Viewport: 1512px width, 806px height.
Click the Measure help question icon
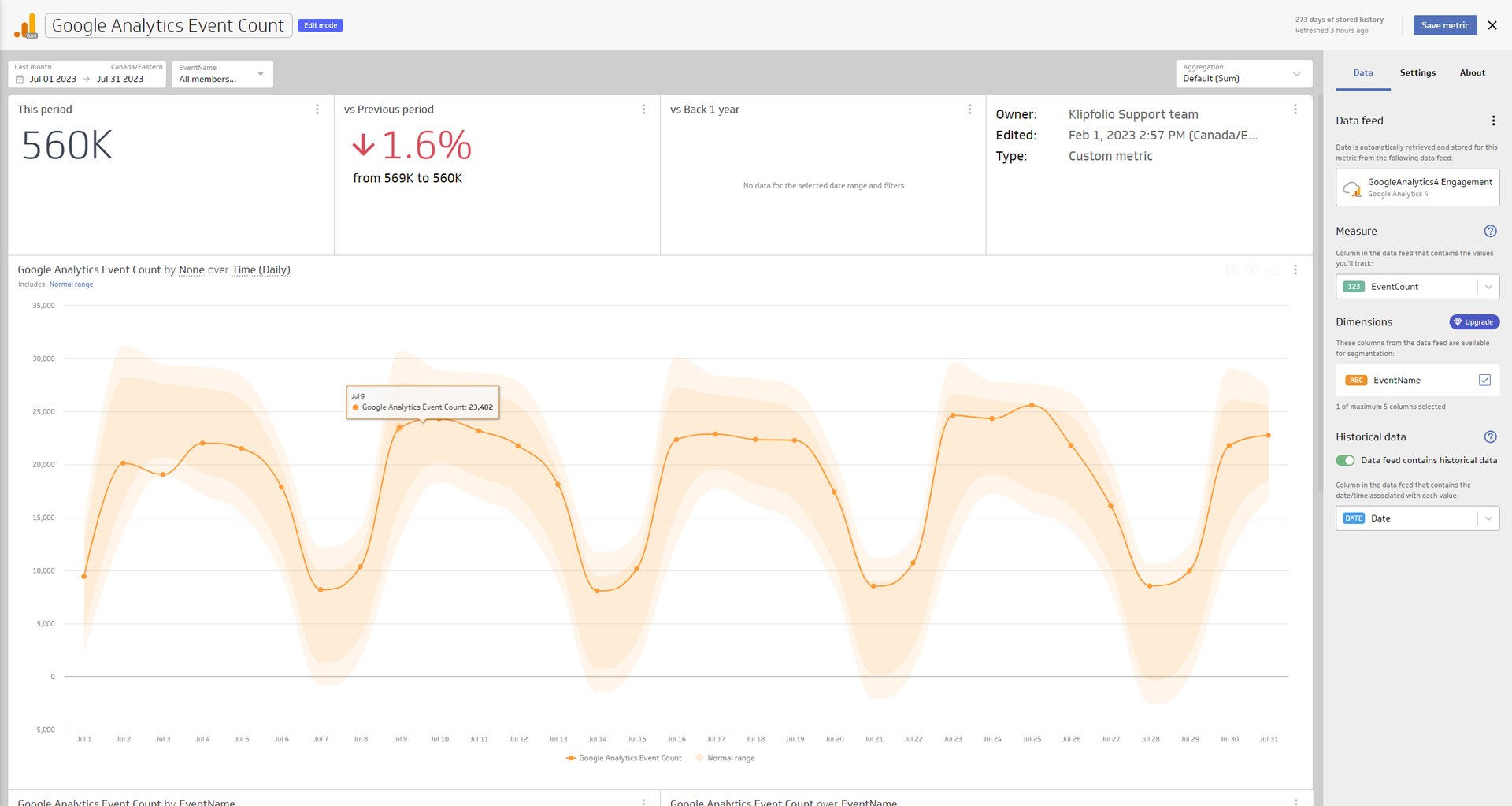click(x=1490, y=231)
